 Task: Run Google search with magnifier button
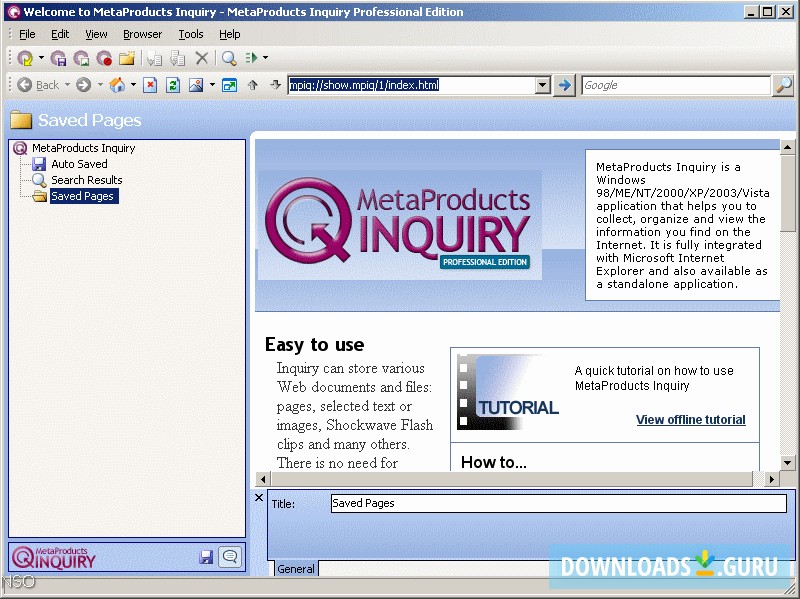784,85
